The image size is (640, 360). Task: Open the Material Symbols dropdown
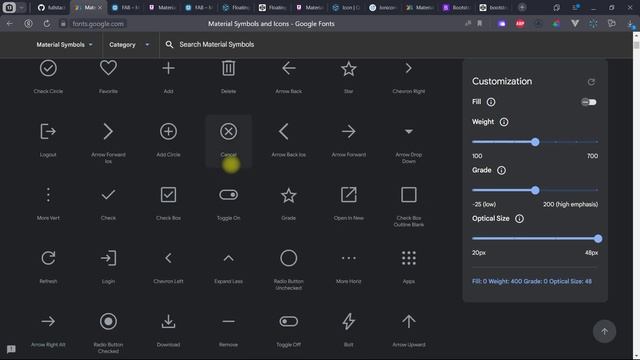64,44
